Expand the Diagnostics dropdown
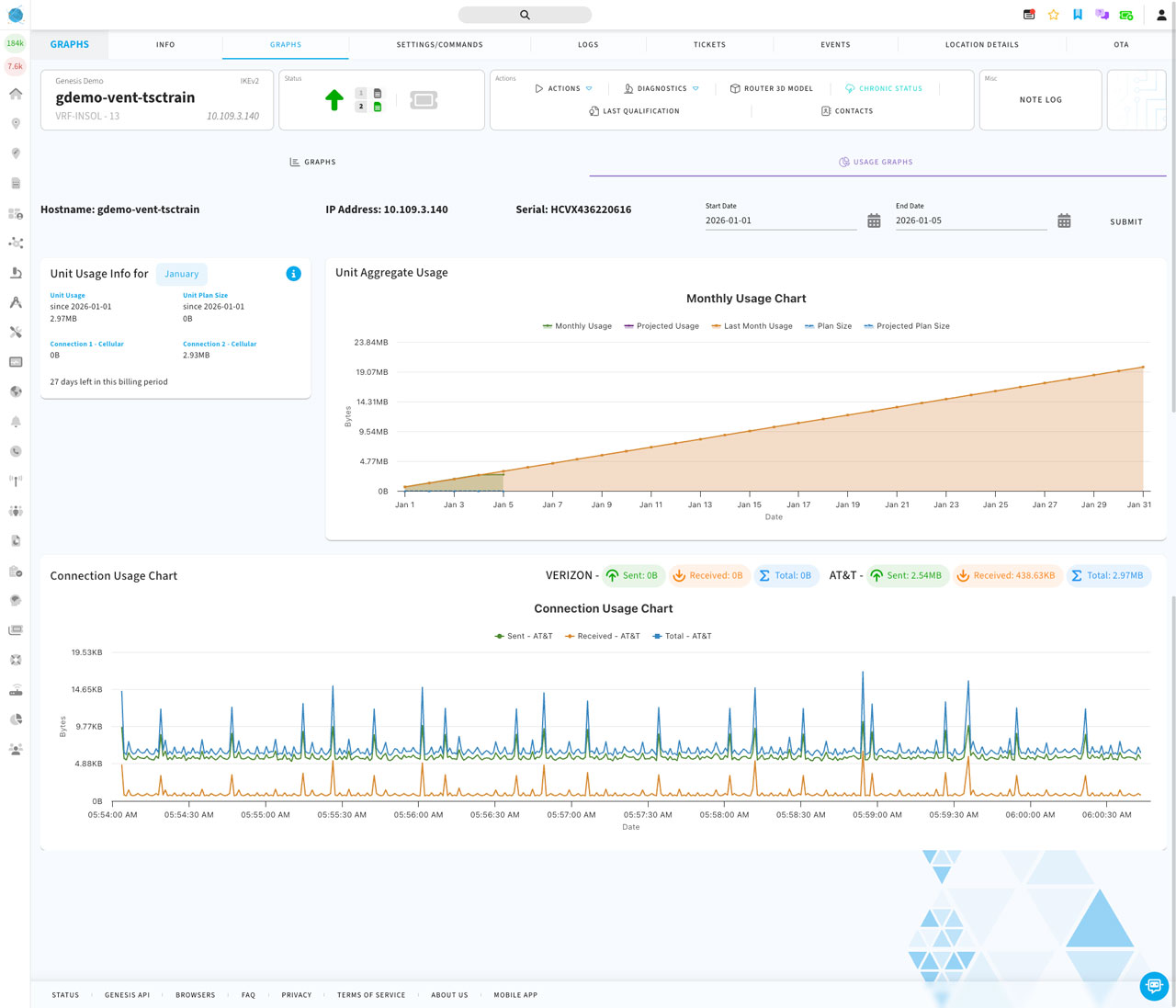The width and height of the screenshot is (1176, 1008). (661, 89)
